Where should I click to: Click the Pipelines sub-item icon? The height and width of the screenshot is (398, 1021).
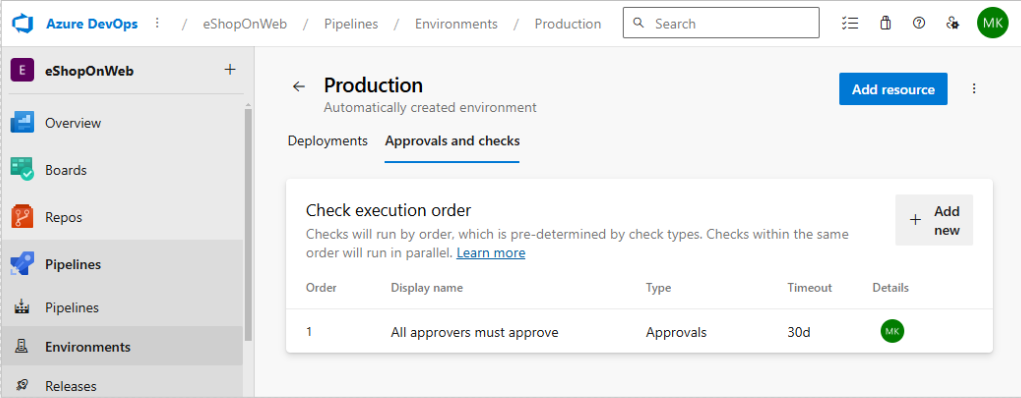pyautogui.click(x=22, y=307)
